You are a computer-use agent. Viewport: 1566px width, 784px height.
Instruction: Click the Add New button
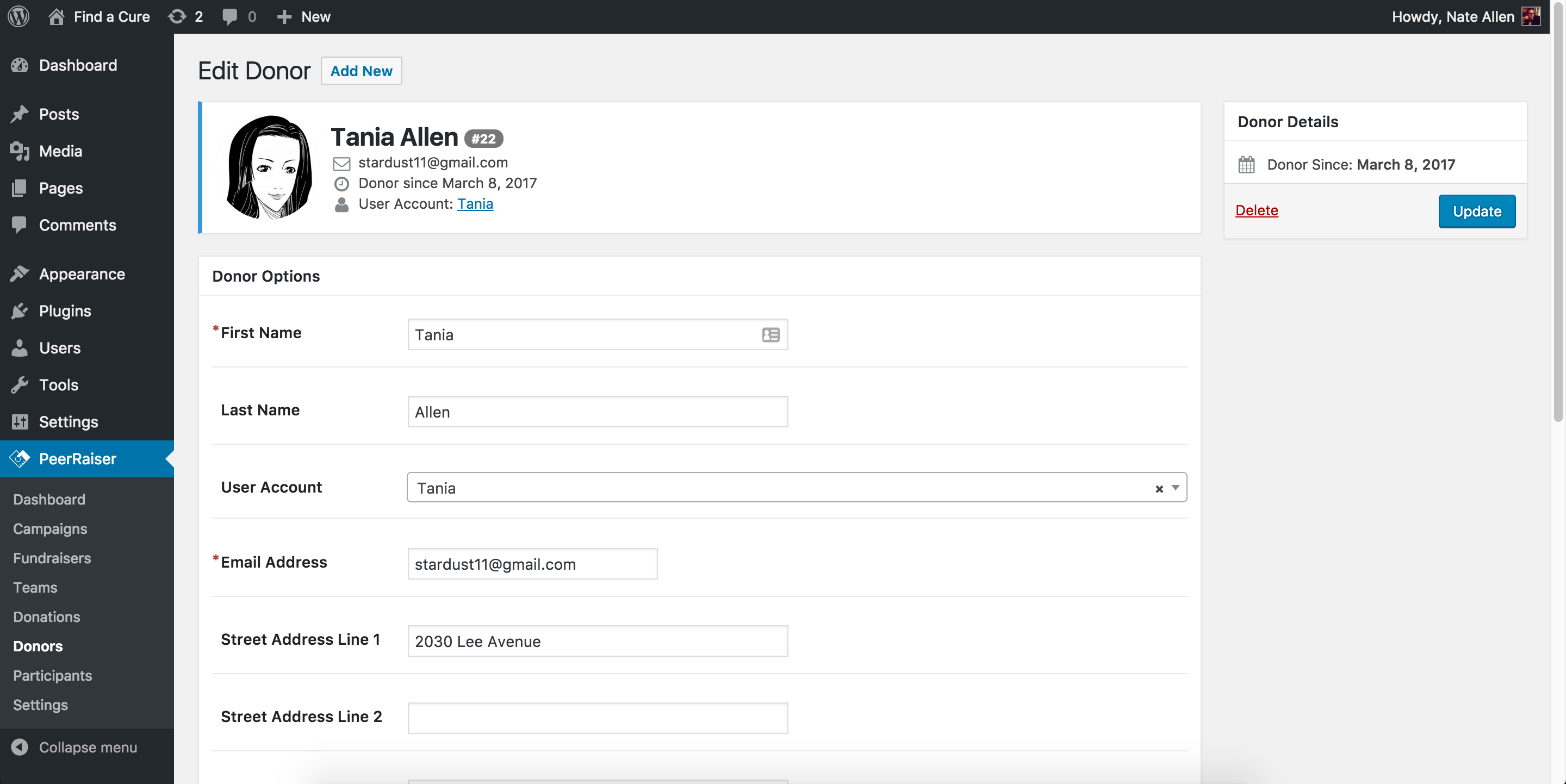[x=361, y=71]
